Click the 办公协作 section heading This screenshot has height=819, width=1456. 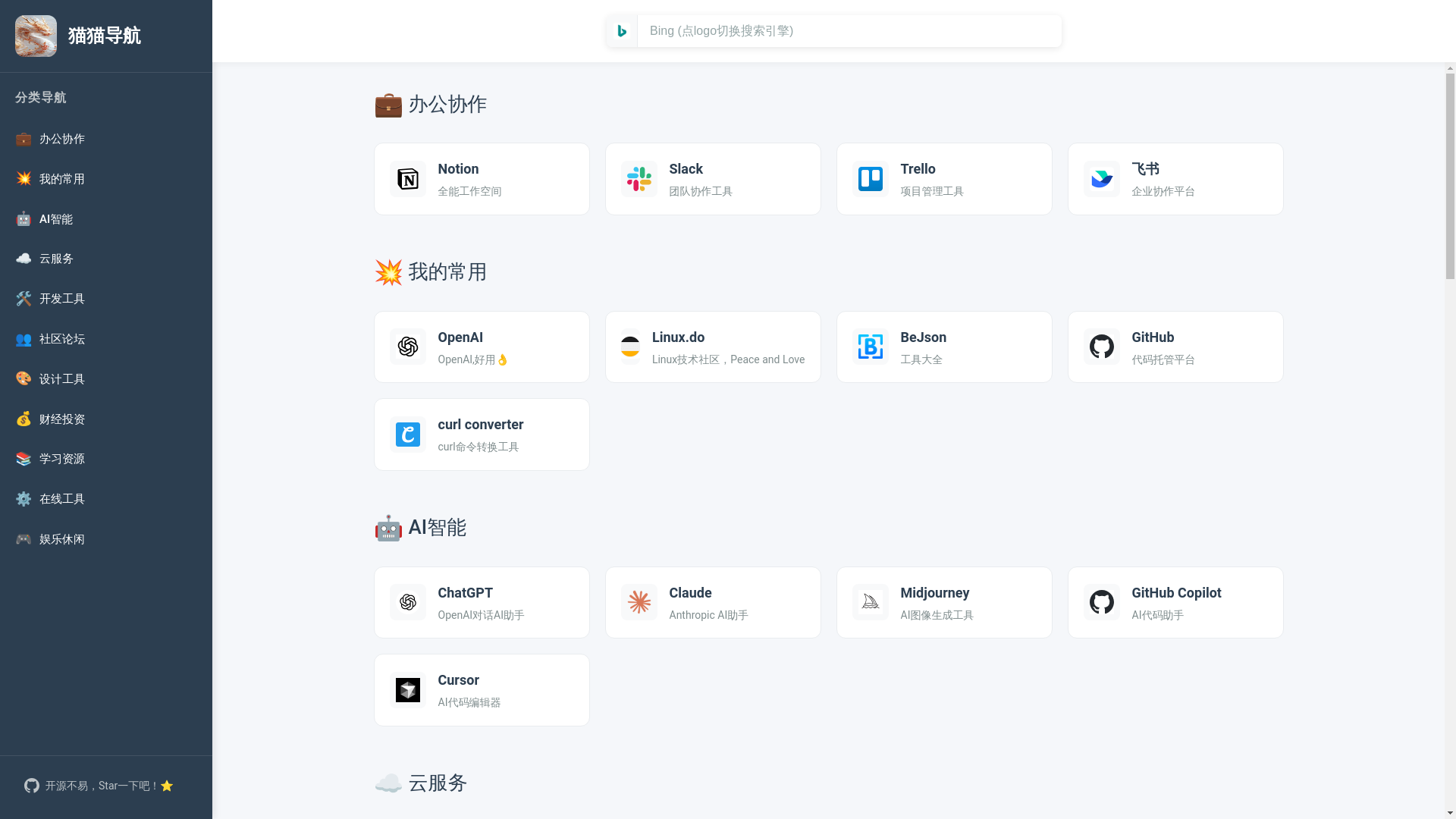click(430, 105)
